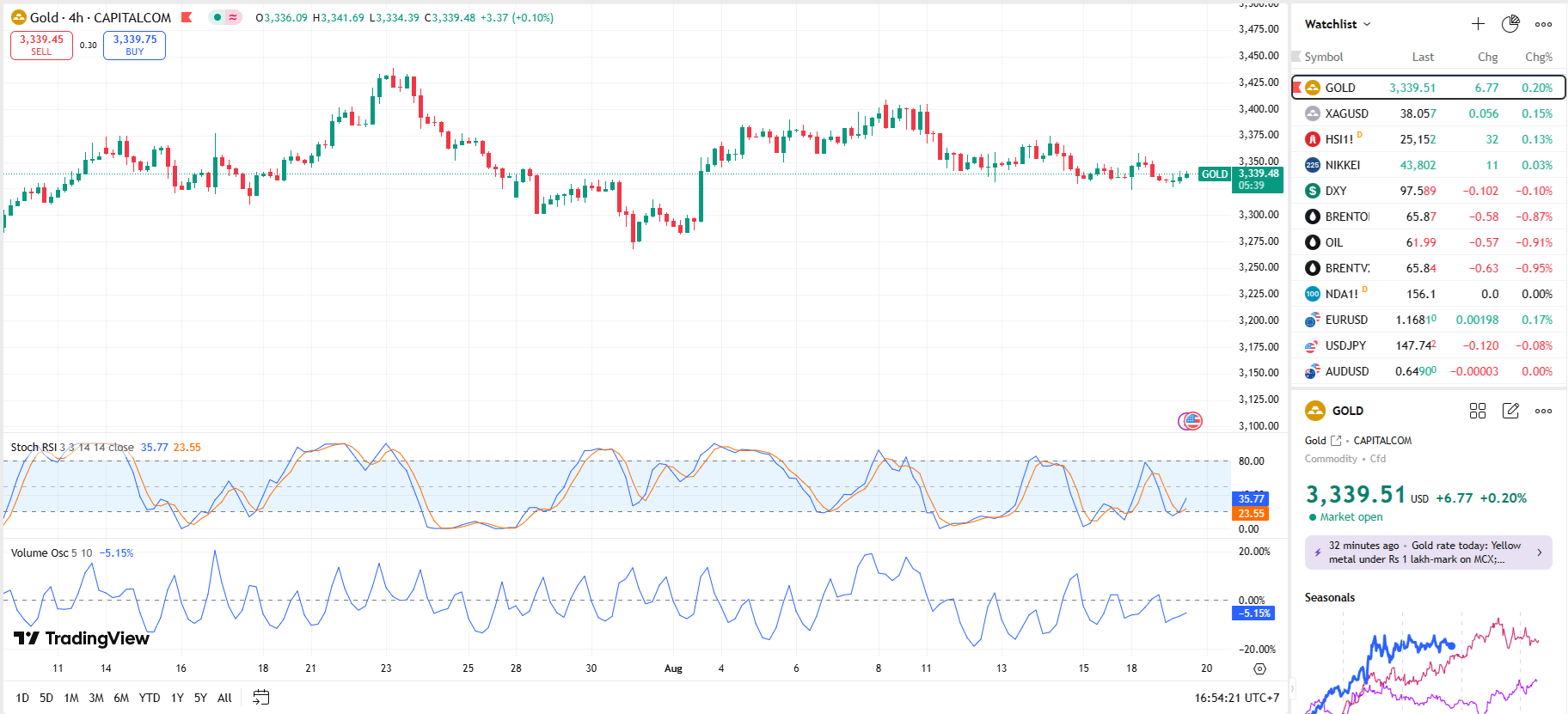Toggle the flag on GOLD watchlist row
1568x714 pixels.
click(1296, 88)
